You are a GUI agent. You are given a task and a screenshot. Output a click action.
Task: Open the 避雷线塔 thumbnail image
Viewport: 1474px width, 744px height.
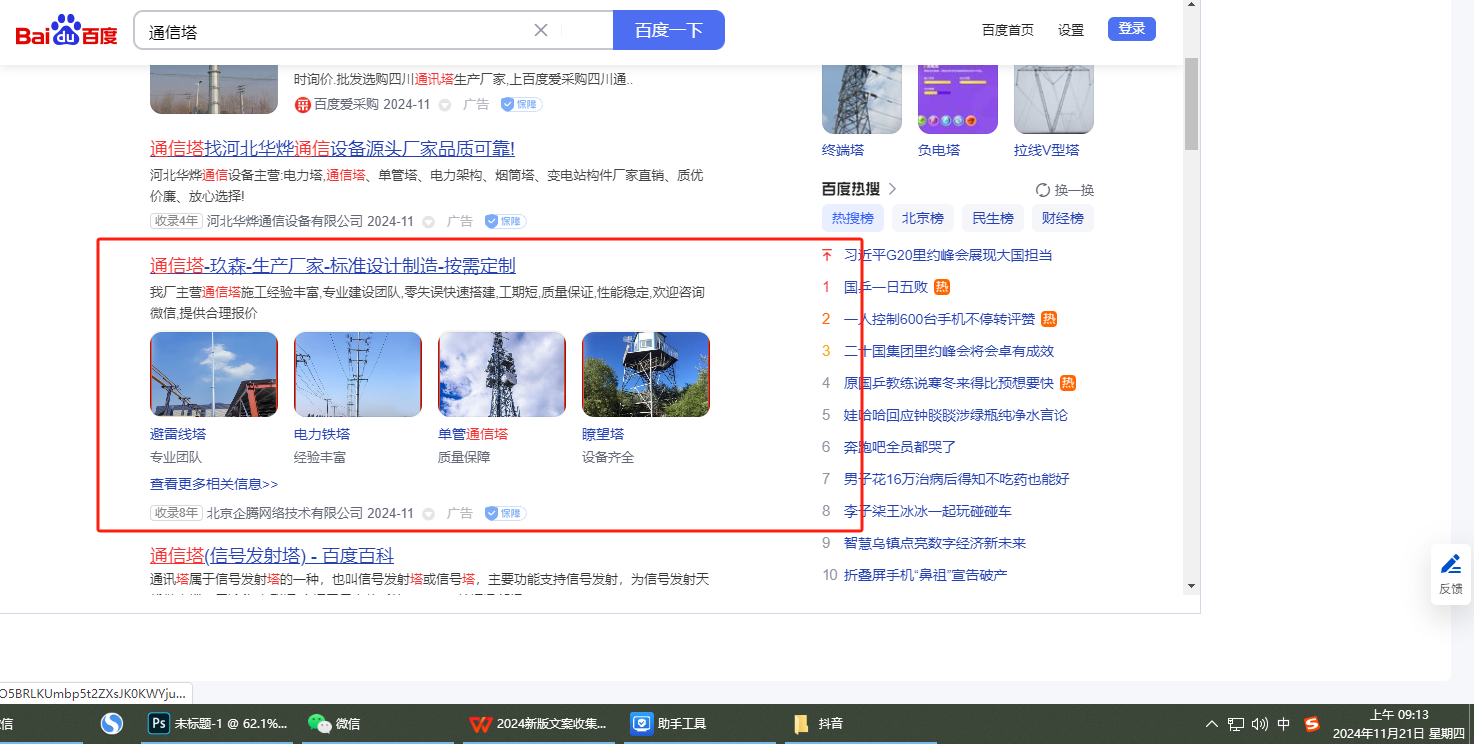(214, 374)
